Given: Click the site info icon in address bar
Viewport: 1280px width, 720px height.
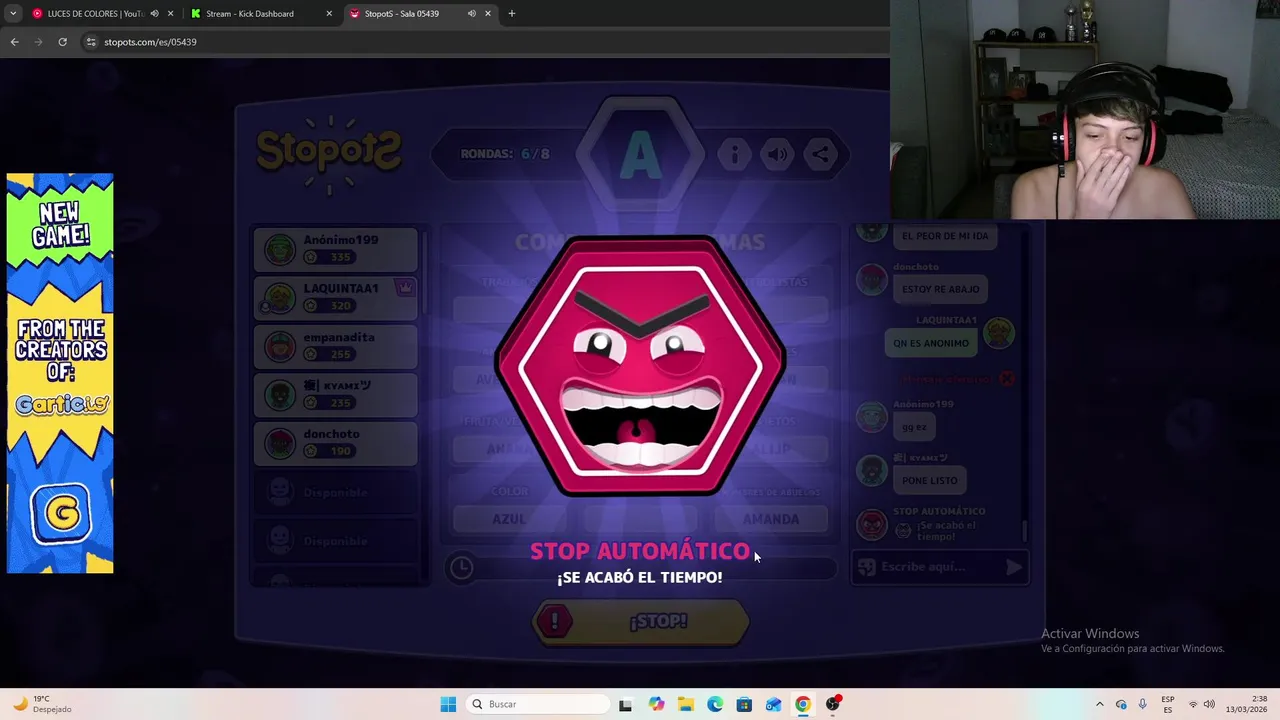Looking at the screenshot, I should (x=91, y=42).
